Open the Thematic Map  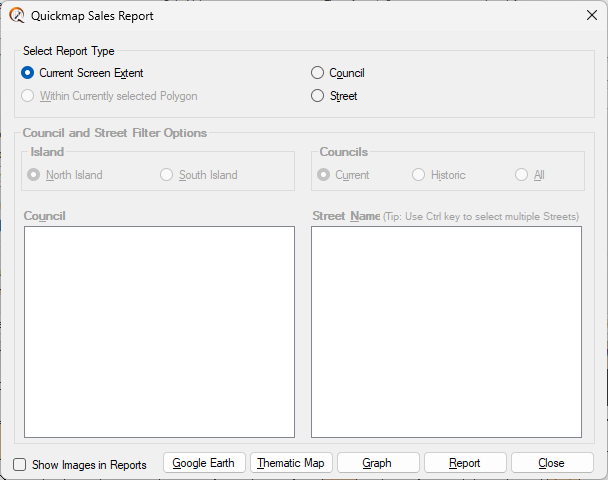(x=290, y=463)
